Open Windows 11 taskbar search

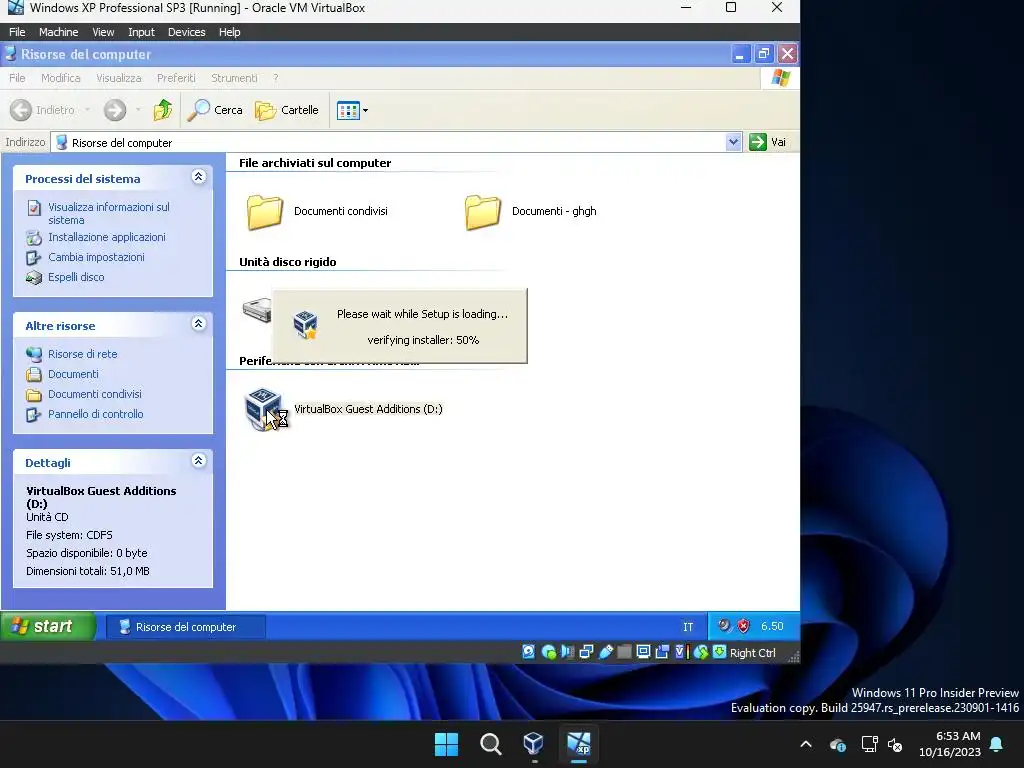click(x=490, y=744)
